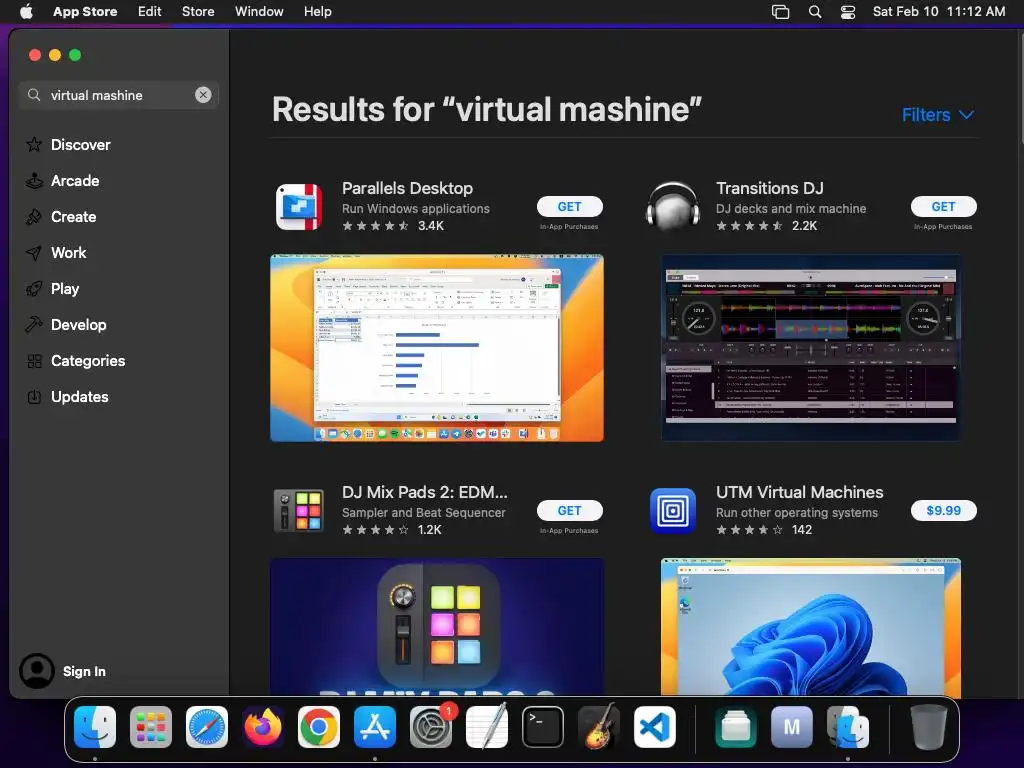
Task: Open Control Center in menu bar
Action: (x=848, y=11)
